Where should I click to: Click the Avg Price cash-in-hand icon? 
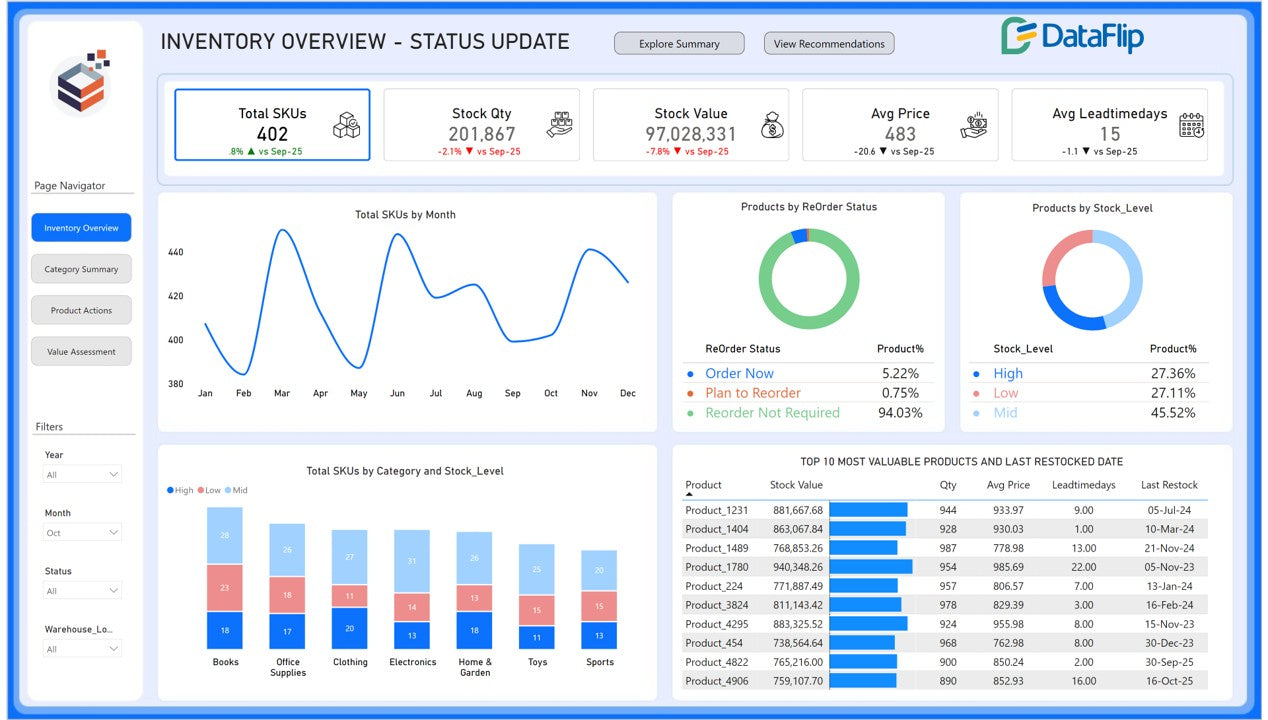(x=973, y=126)
